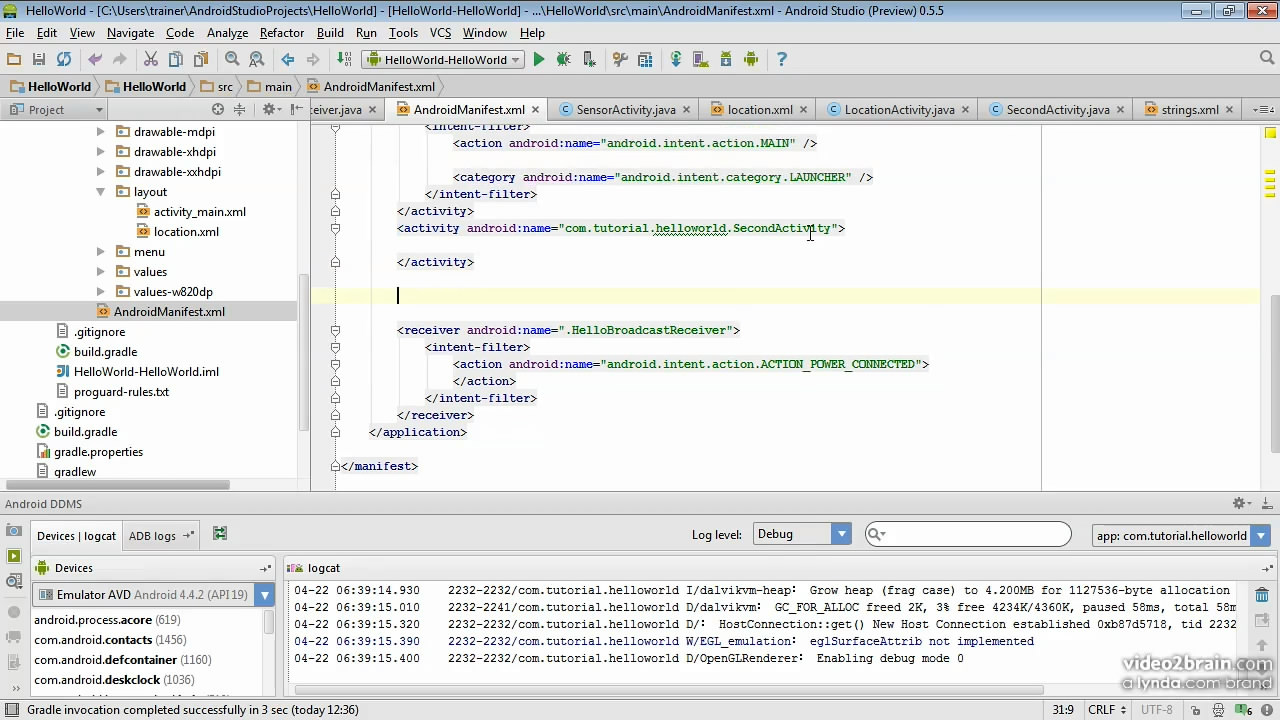This screenshot has height=720, width=1280.
Task: Select activity_main.xml in project tree
Action: pos(199,211)
